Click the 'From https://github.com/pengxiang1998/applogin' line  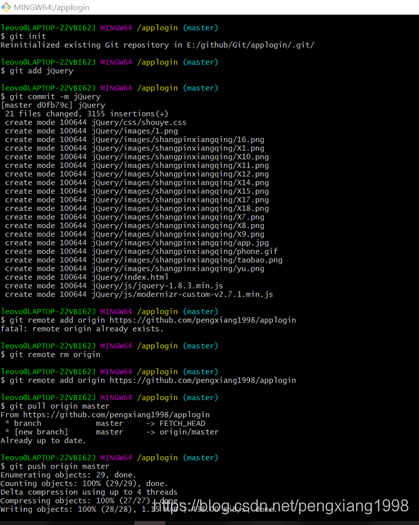pyautogui.click(x=105, y=415)
